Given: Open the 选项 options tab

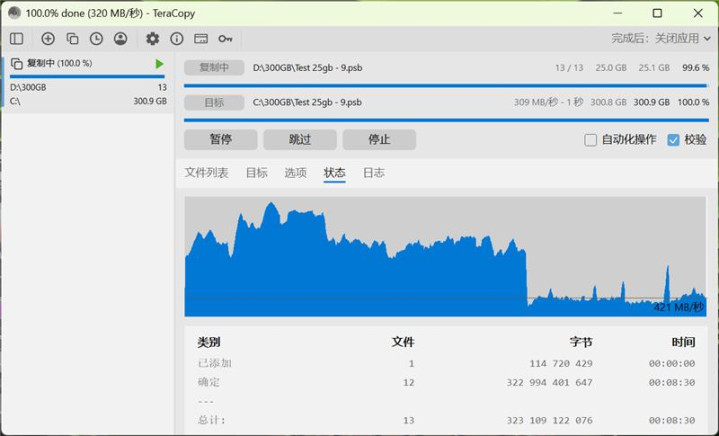Looking at the screenshot, I should point(295,173).
